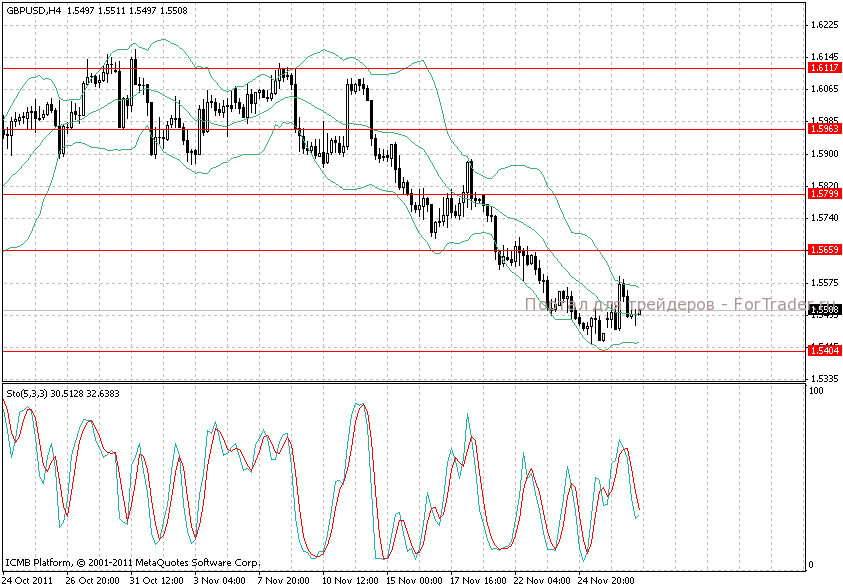Click the 1.5740 price axis value
The image size is (843, 588).
[824, 218]
